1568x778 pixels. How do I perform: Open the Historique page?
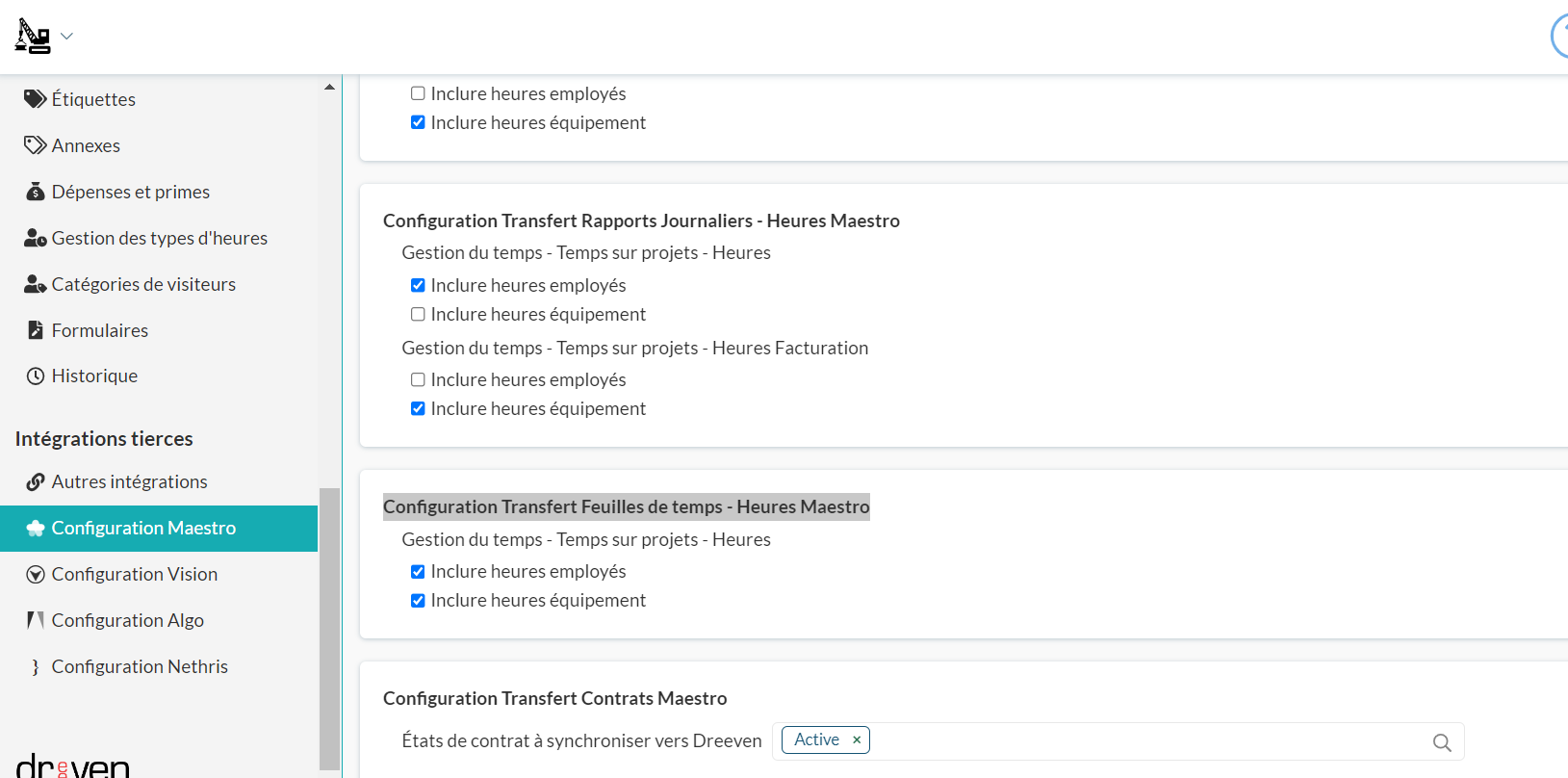click(159, 376)
